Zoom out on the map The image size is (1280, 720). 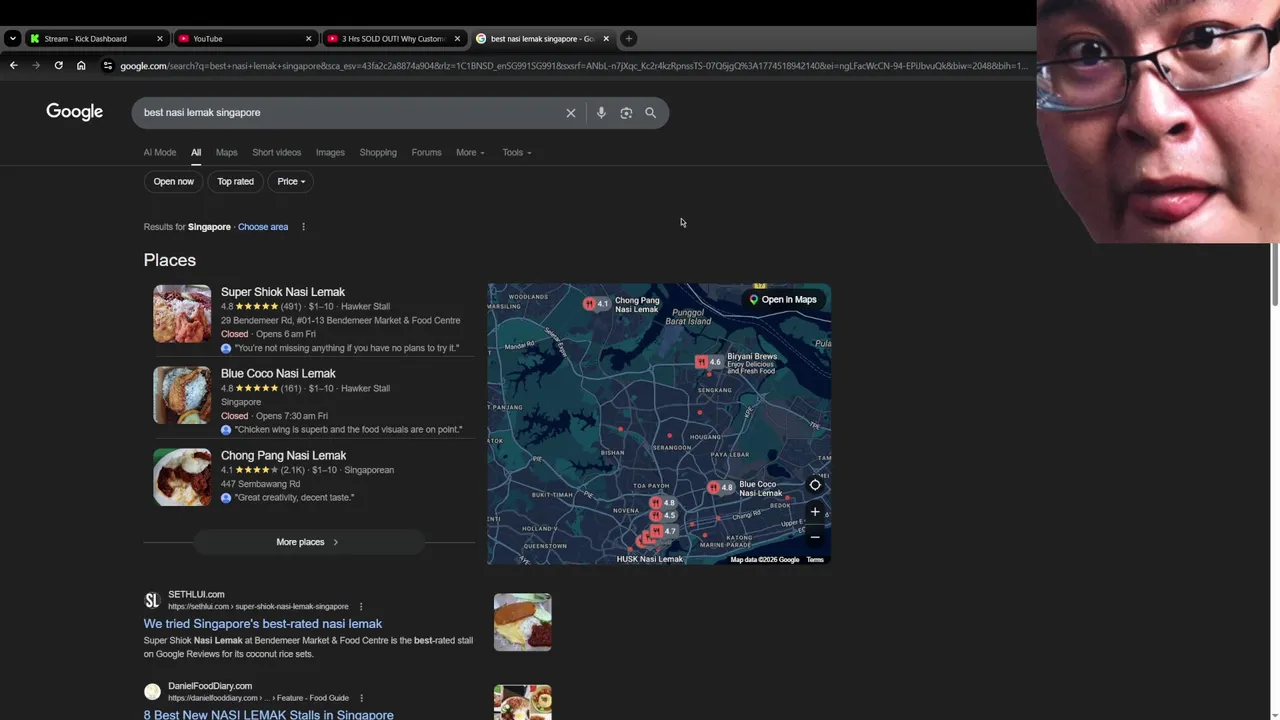click(x=815, y=537)
